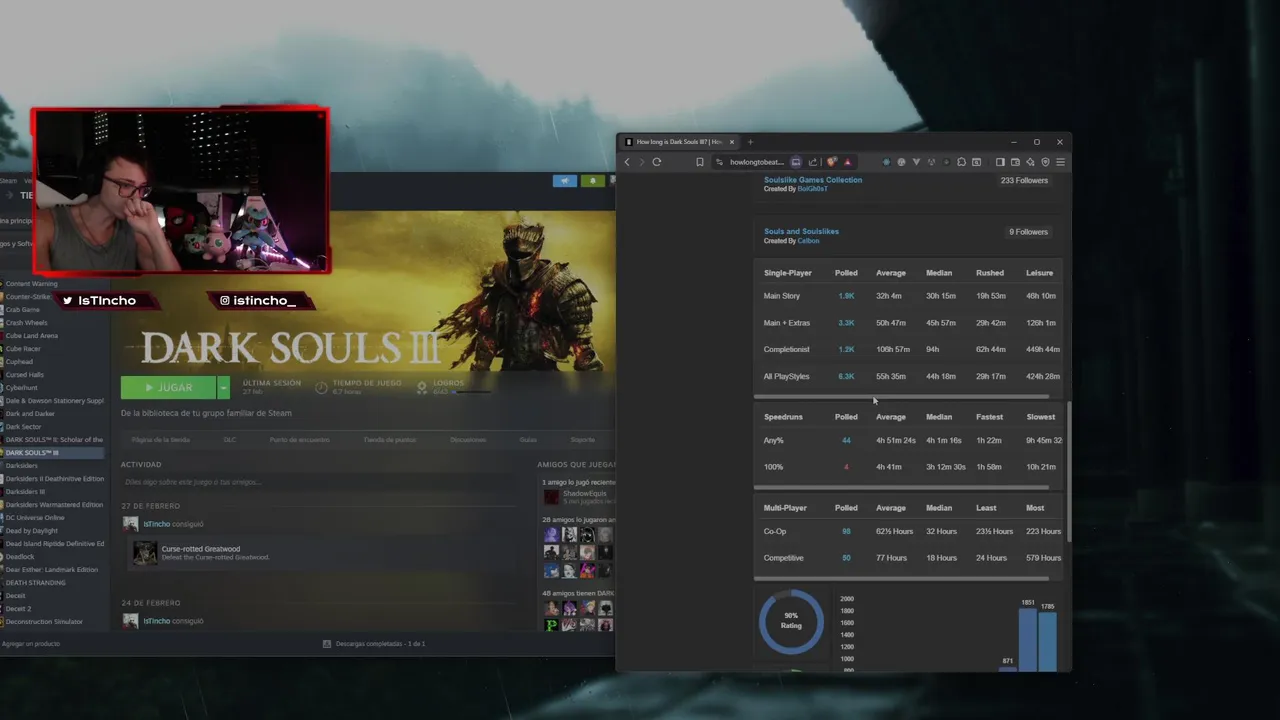Click the Completionist median 94h cell
The height and width of the screenshot is (720, 1280).
pos(933,350)
